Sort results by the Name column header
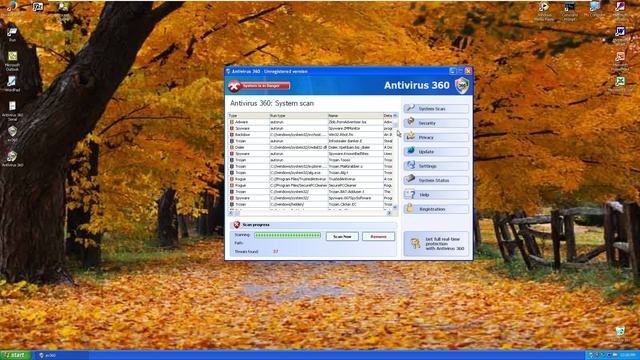This screenshot has width=640, height=360. (x=355, y=116)
